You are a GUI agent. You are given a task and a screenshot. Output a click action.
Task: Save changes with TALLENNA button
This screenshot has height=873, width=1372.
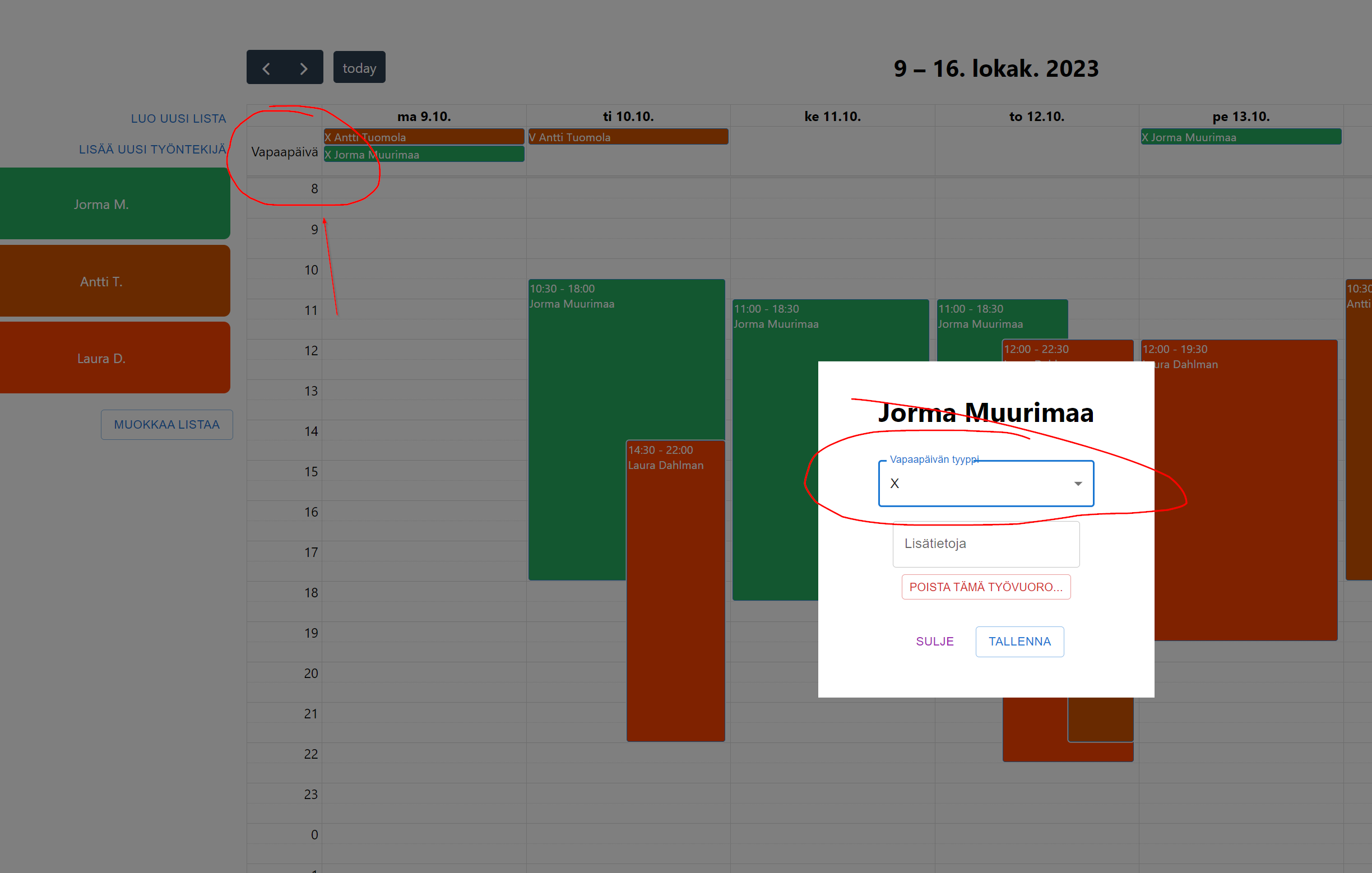point(1019,641)
